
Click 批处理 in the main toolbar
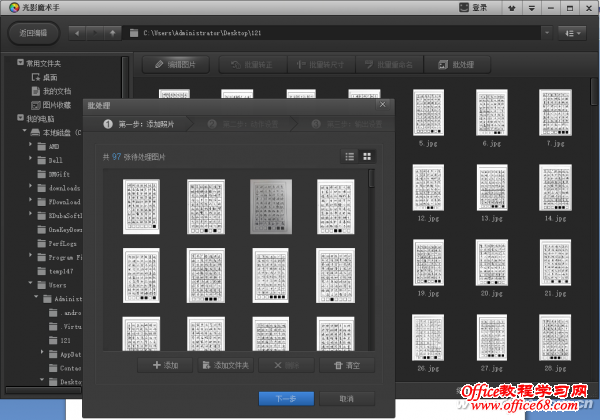click(x=463, y=64)
